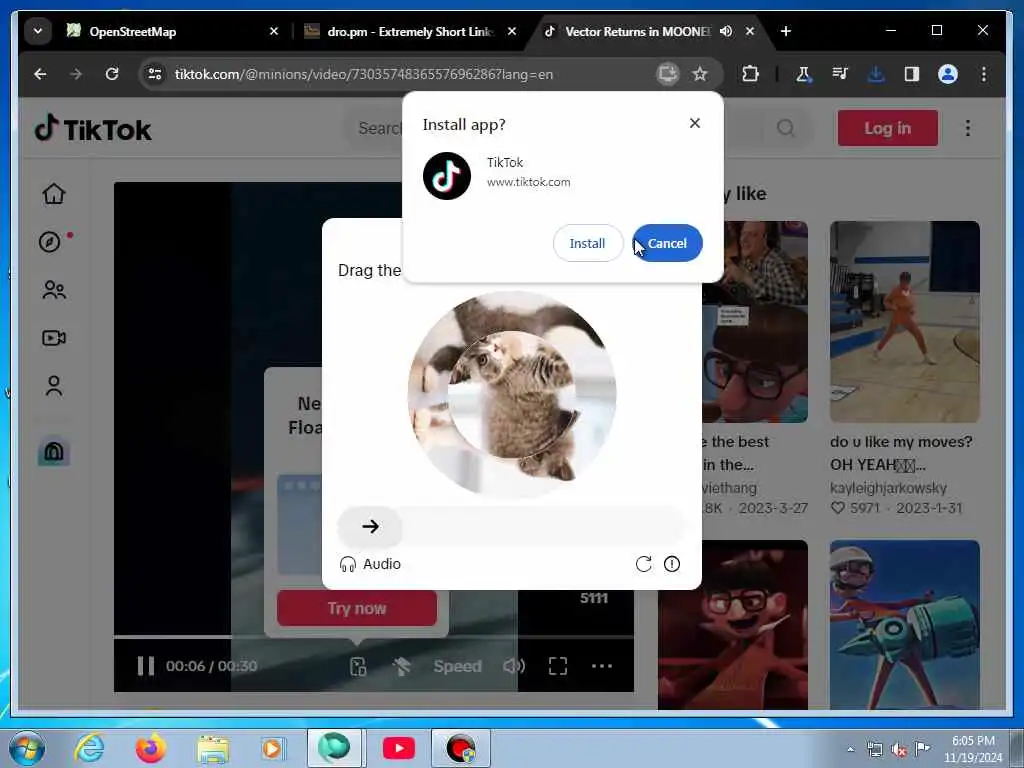Click the captcha slider arrow handle
The width and height of the screenshot is (1024, 768).
(x=370, y=526)
